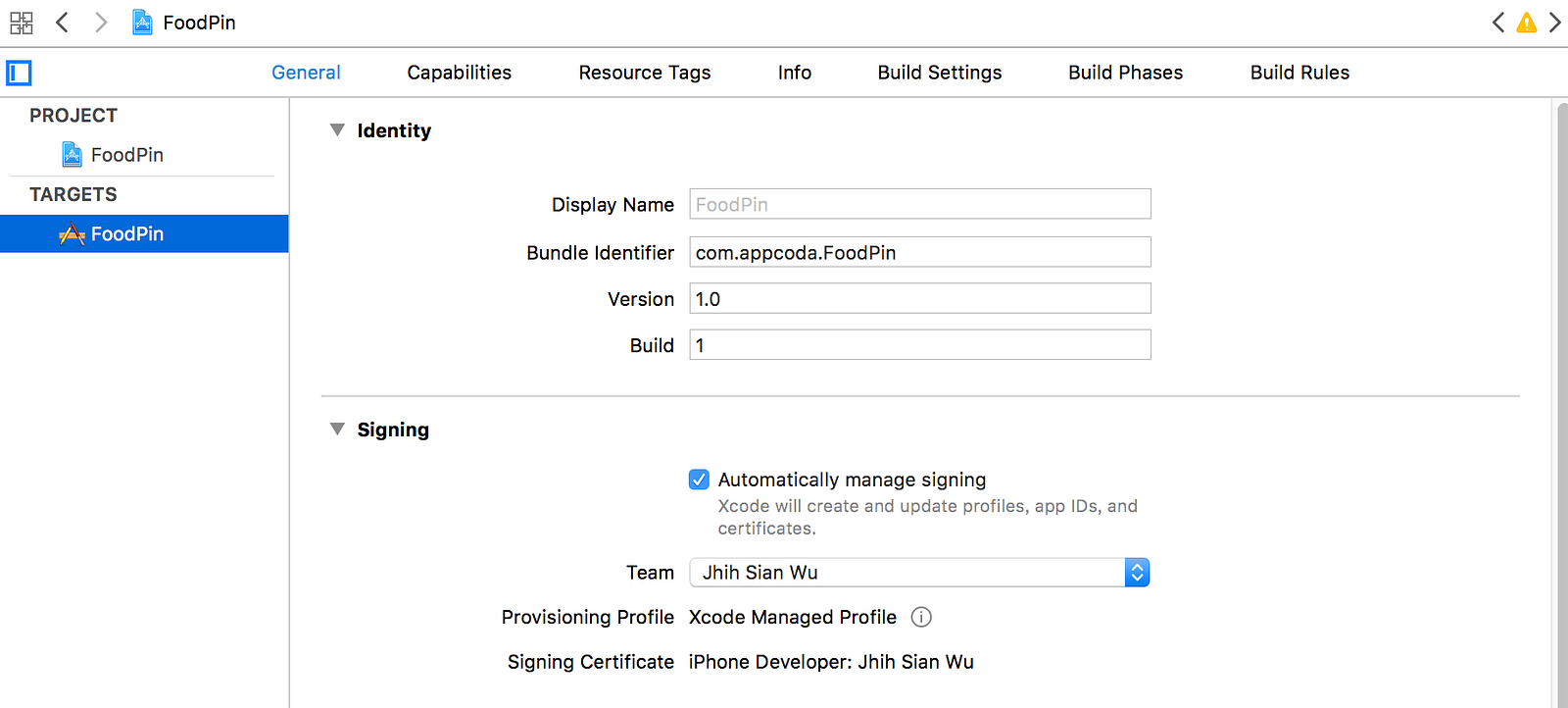Disable Automatically manage signing checkbox
Viewport: 1568px width, 708px height.
pos(699,480)
